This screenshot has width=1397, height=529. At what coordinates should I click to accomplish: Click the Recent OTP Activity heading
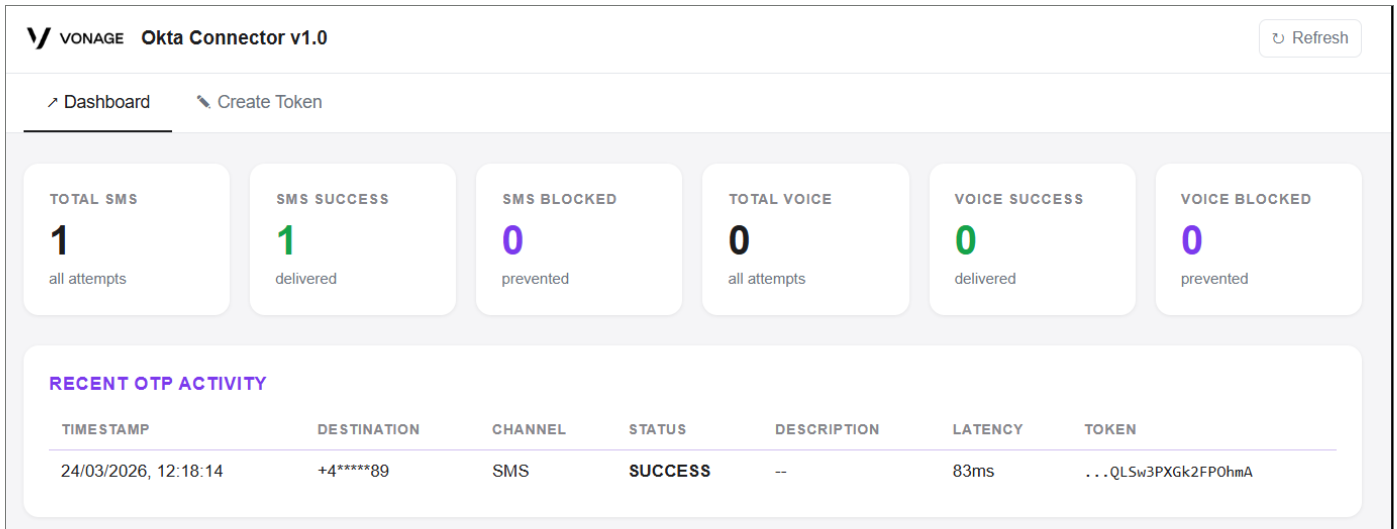(x=158, y=383)
